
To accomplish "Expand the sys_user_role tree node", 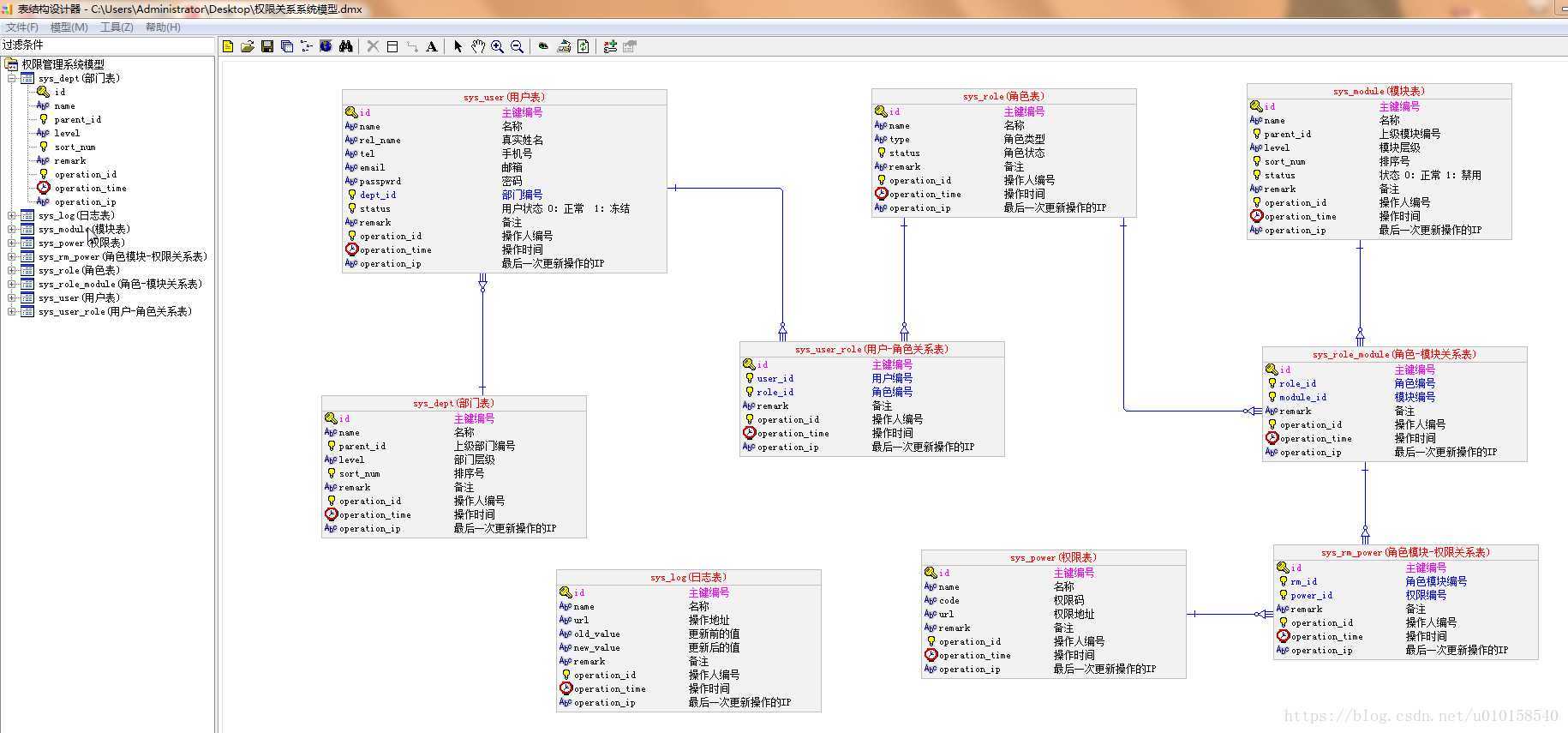I will (12, 311).
